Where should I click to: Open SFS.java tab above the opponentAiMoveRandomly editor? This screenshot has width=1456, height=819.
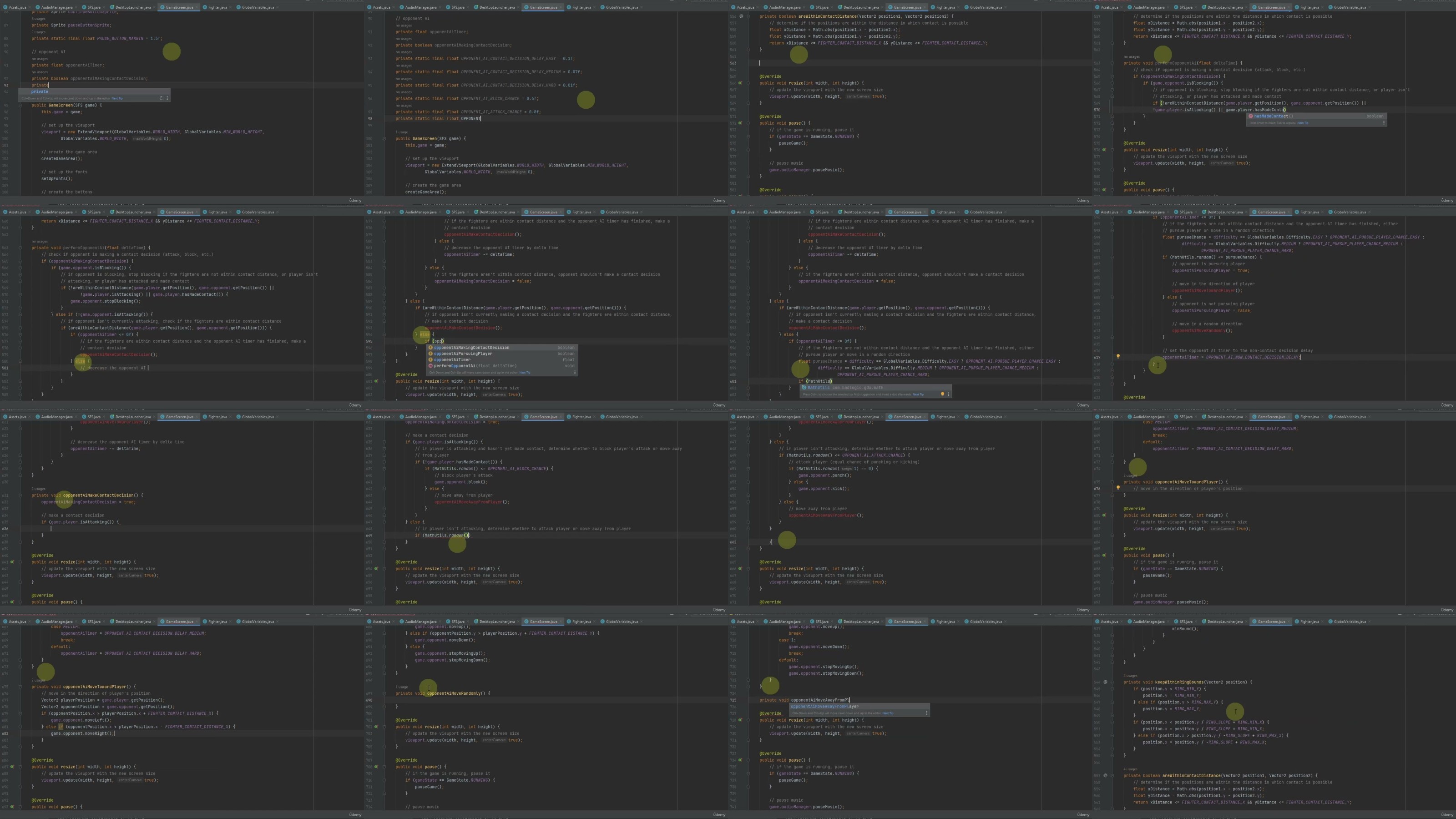click(457, 622)
